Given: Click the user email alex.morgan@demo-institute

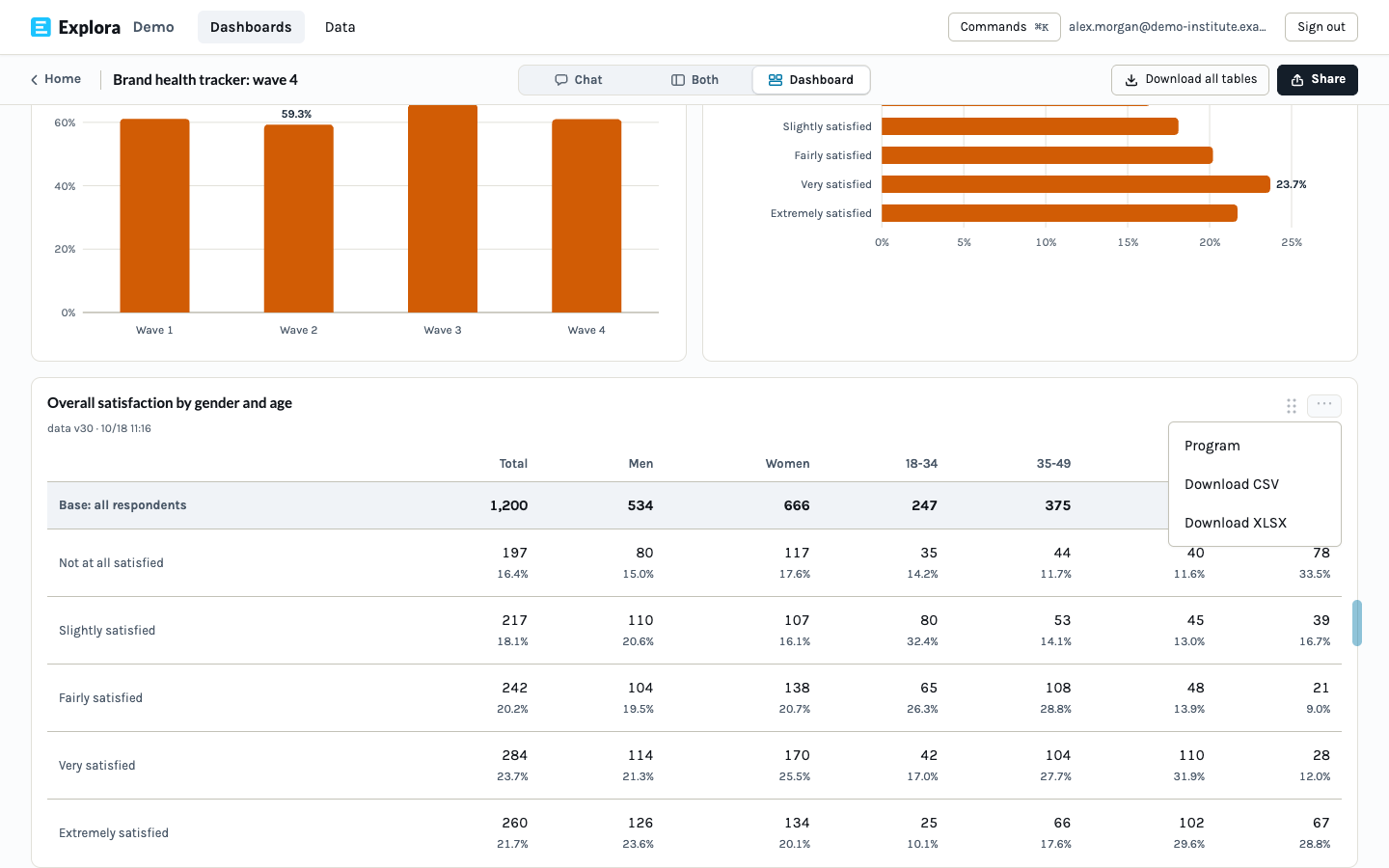Looking at the screenshot, I should click(1167, 27).
